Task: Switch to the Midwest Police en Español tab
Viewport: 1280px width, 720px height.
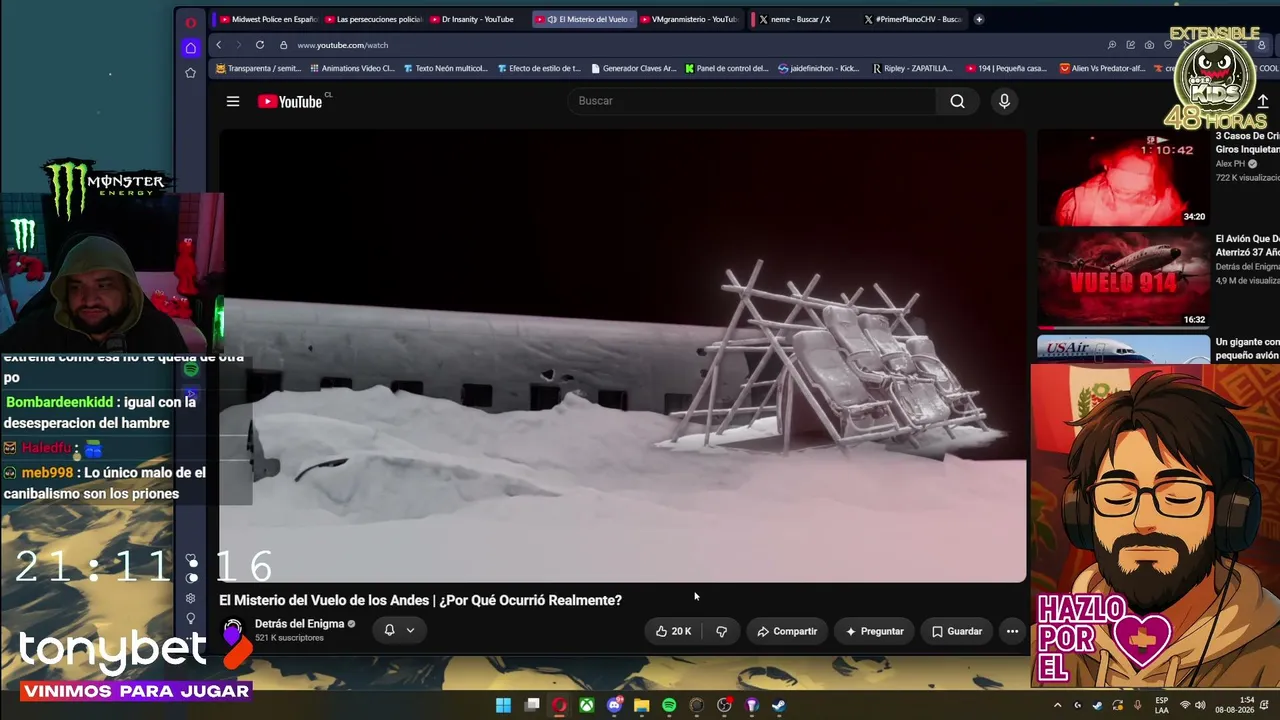Action: pos(269,19)
